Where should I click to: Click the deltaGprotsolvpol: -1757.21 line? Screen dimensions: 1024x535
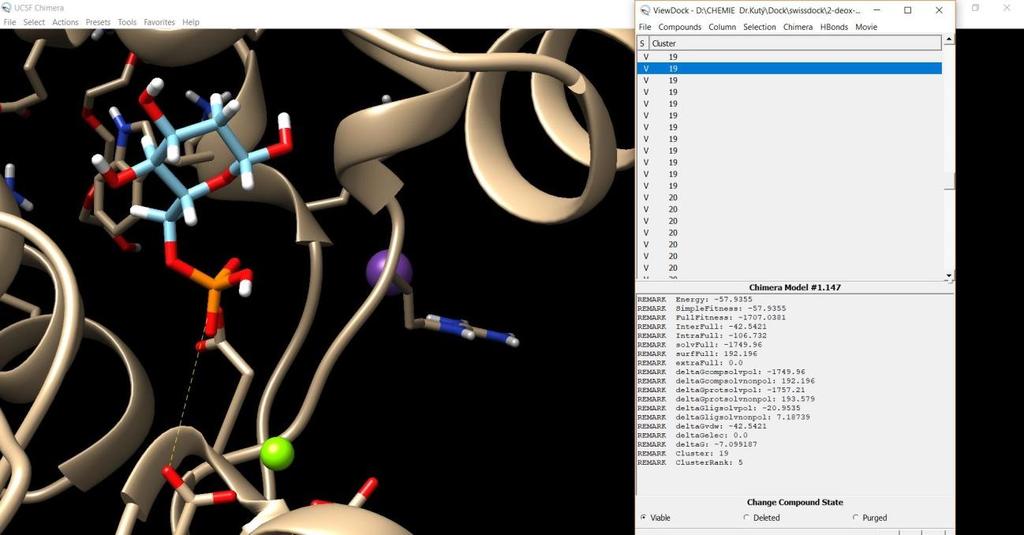click(722, 390)
